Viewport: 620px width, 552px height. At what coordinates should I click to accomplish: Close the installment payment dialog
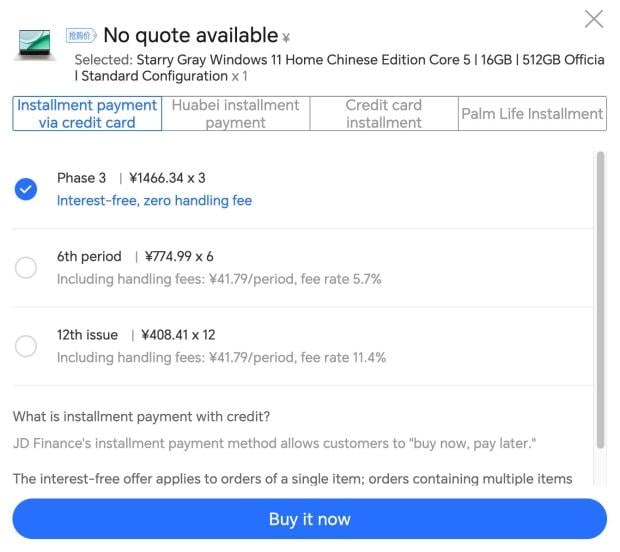pyautogui.click(x=594, y=19)
